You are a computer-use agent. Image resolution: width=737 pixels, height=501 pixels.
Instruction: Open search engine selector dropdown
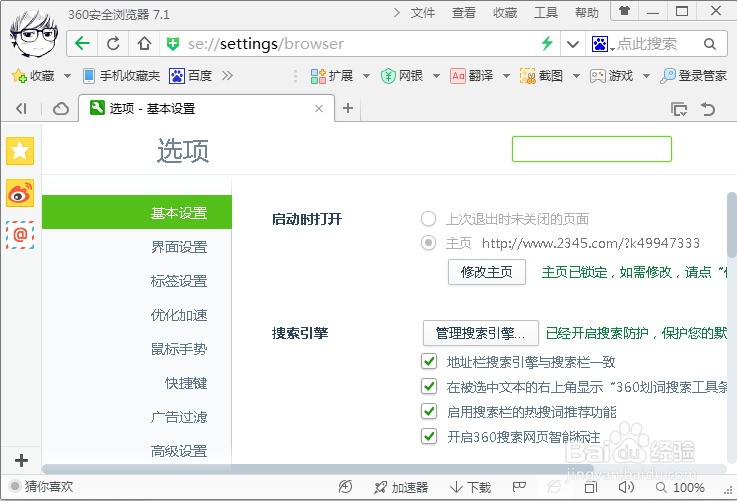tap(603, 44)
